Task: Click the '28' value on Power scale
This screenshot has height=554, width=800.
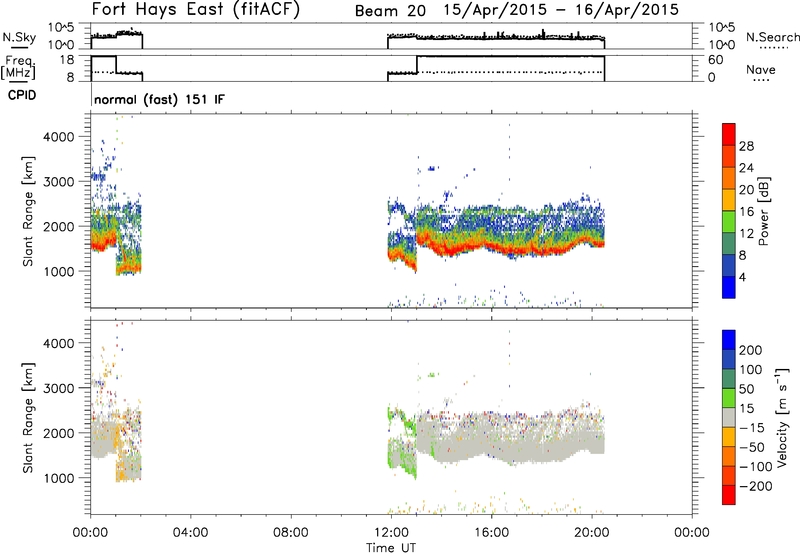Action: point(746,146)
